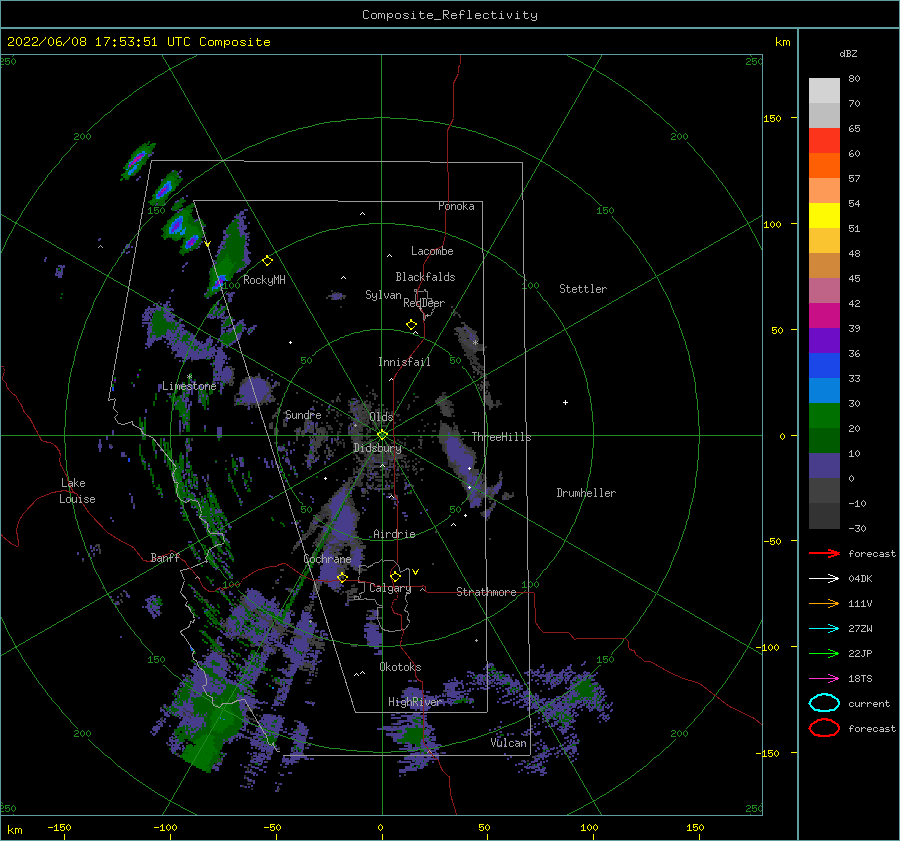Viewport: 900px width, 841px height.
Task: Click the Airdrie label
Action: pyautogui.click(x=394, y=534)
